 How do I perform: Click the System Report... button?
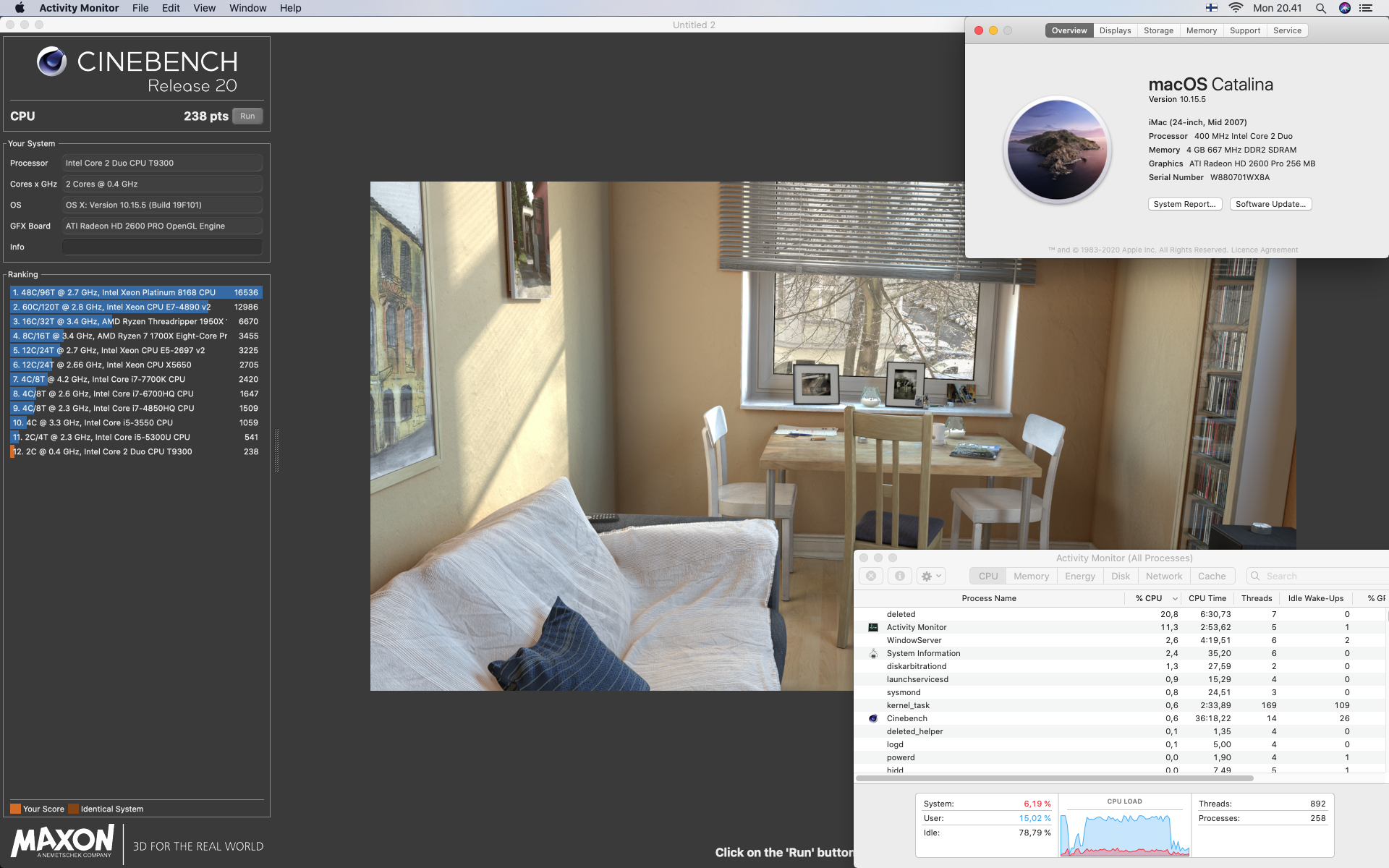(1184, 204)
